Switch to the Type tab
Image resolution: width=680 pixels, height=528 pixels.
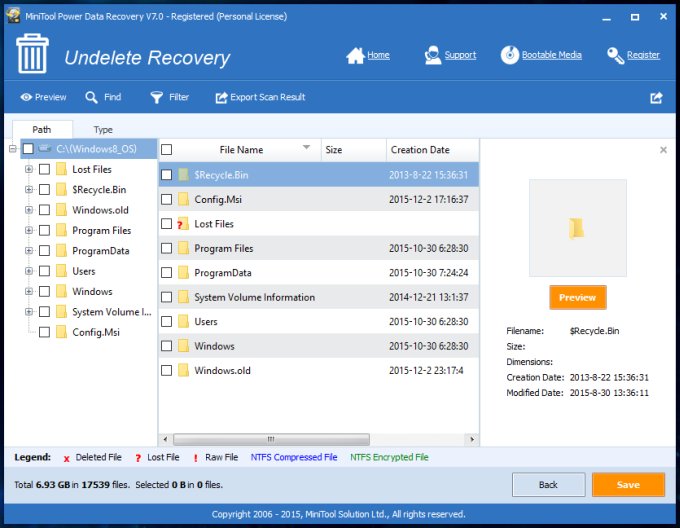[x=103, y=130]
